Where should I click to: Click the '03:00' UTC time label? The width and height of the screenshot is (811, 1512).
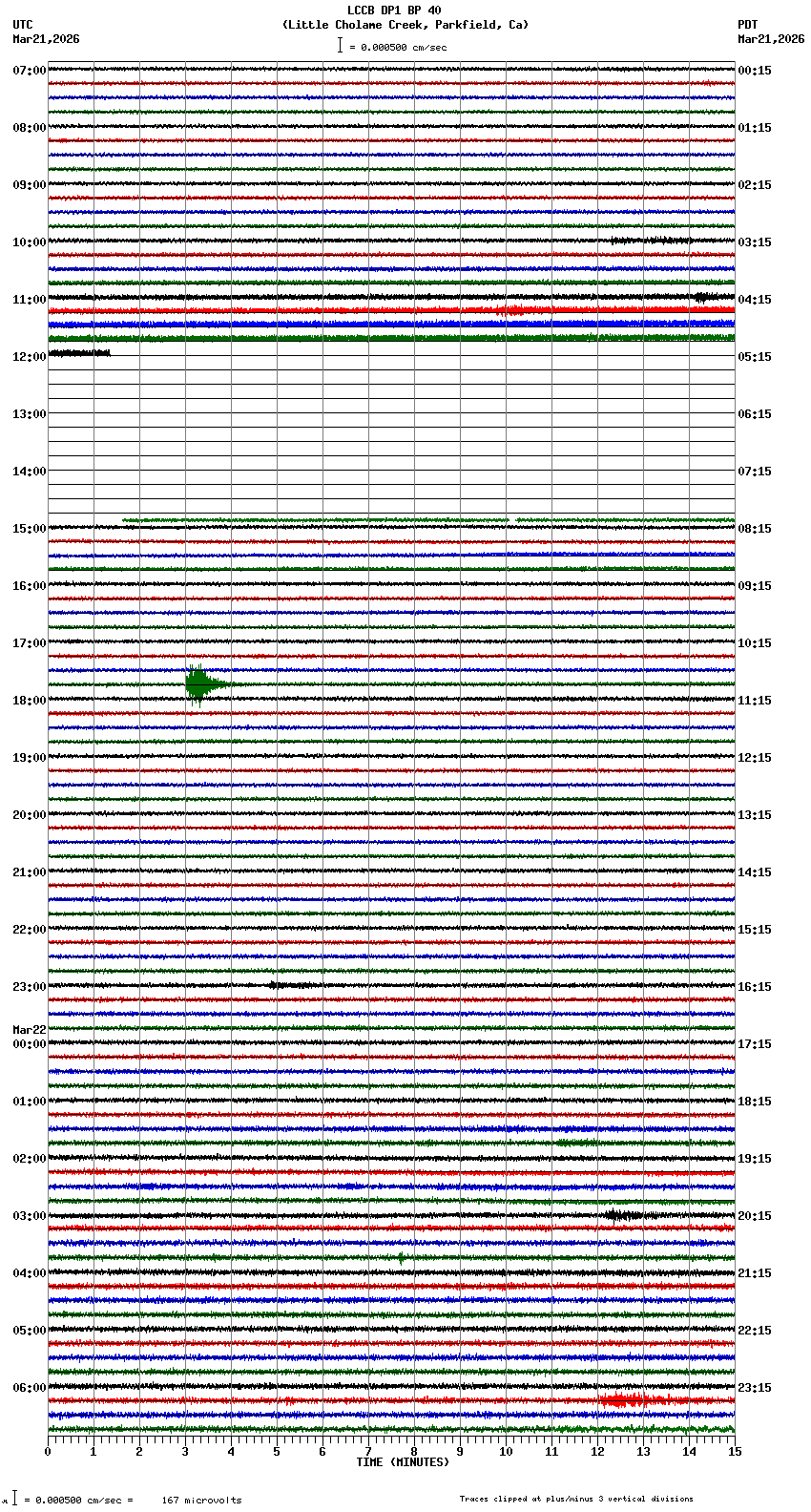click(29, 1216)
